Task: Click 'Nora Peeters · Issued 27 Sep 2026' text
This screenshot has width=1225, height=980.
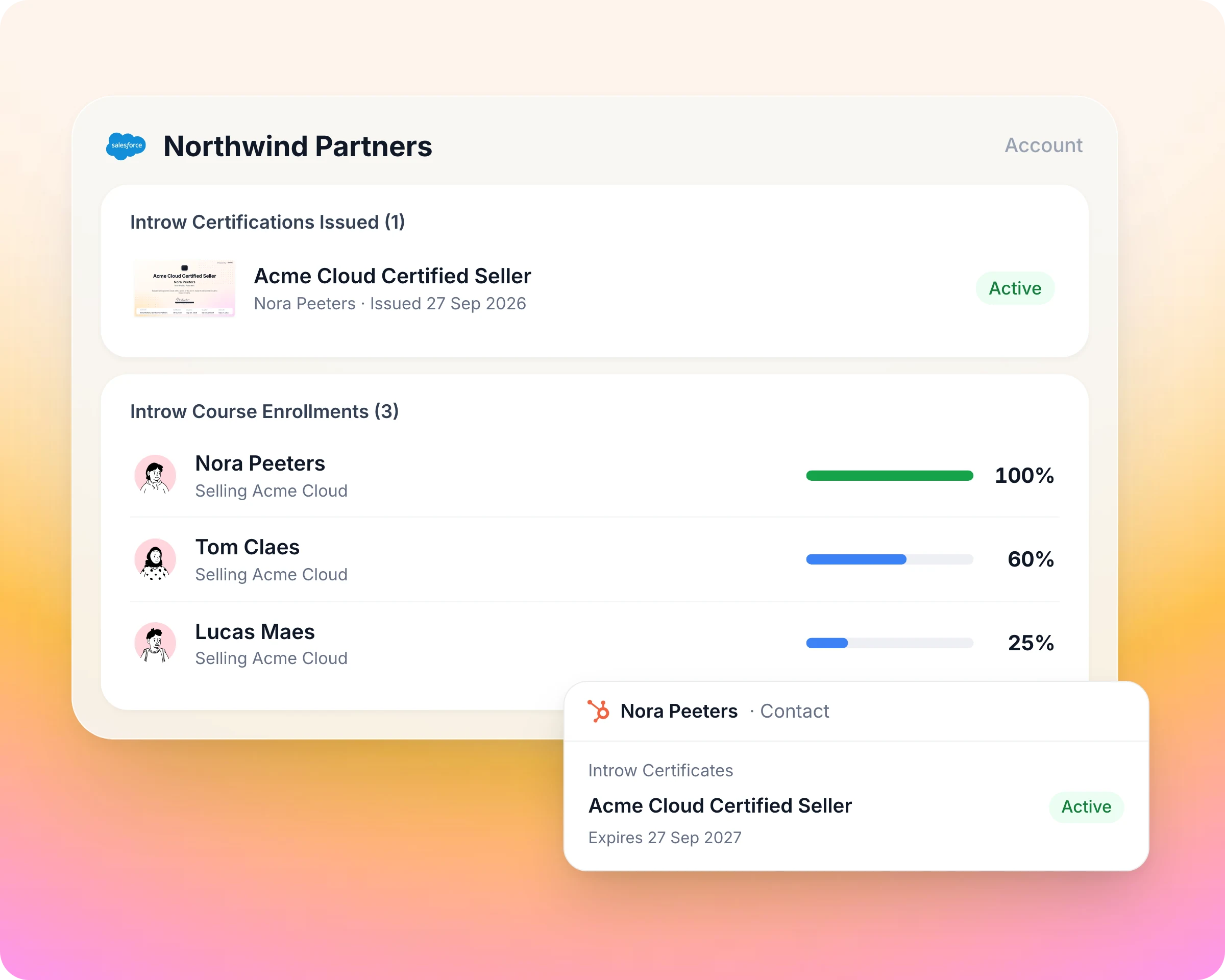Action: 390,303
